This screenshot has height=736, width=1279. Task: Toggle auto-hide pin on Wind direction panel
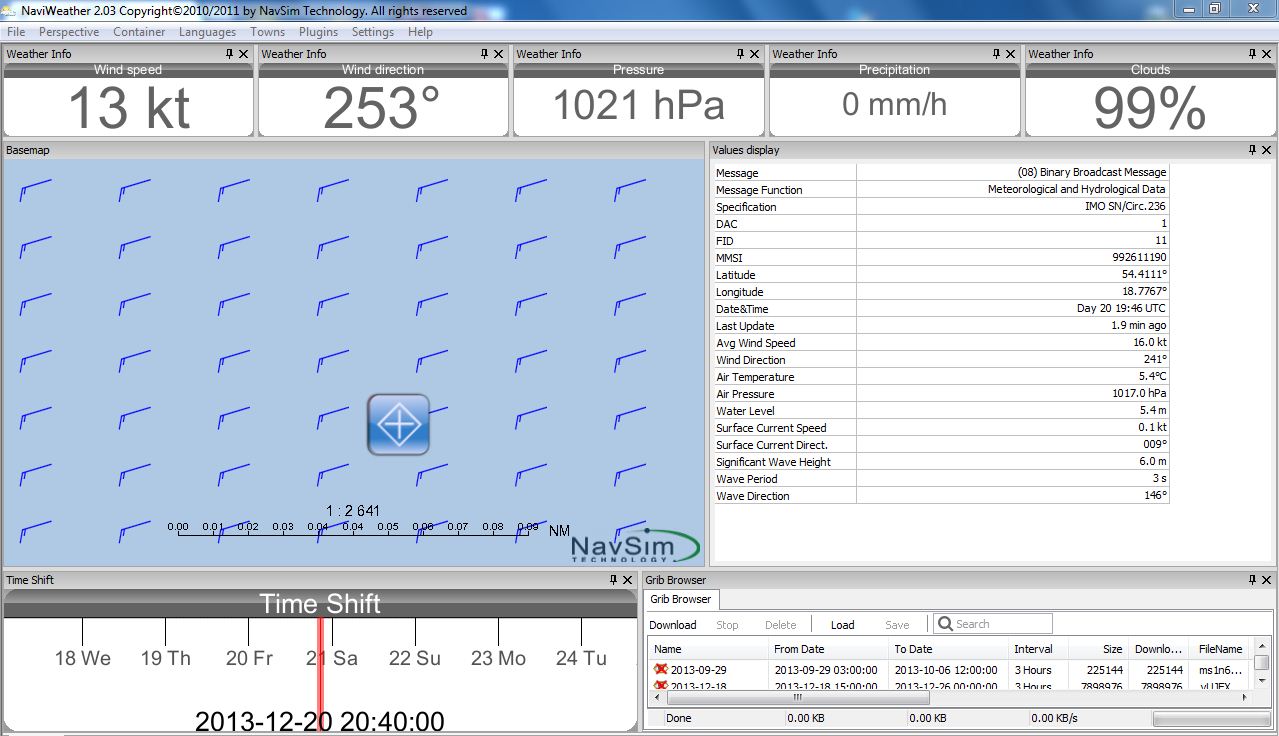[485, 54]
